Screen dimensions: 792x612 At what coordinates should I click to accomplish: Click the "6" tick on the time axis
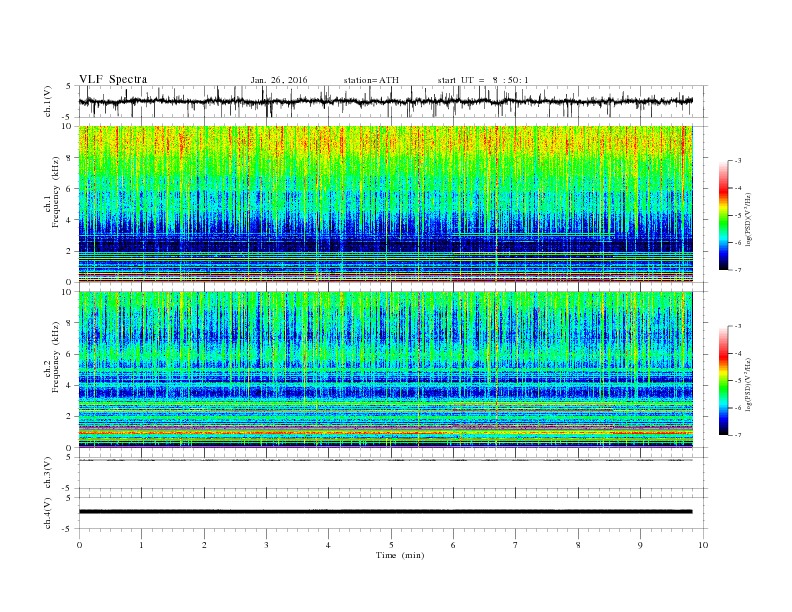click(453, 545)
